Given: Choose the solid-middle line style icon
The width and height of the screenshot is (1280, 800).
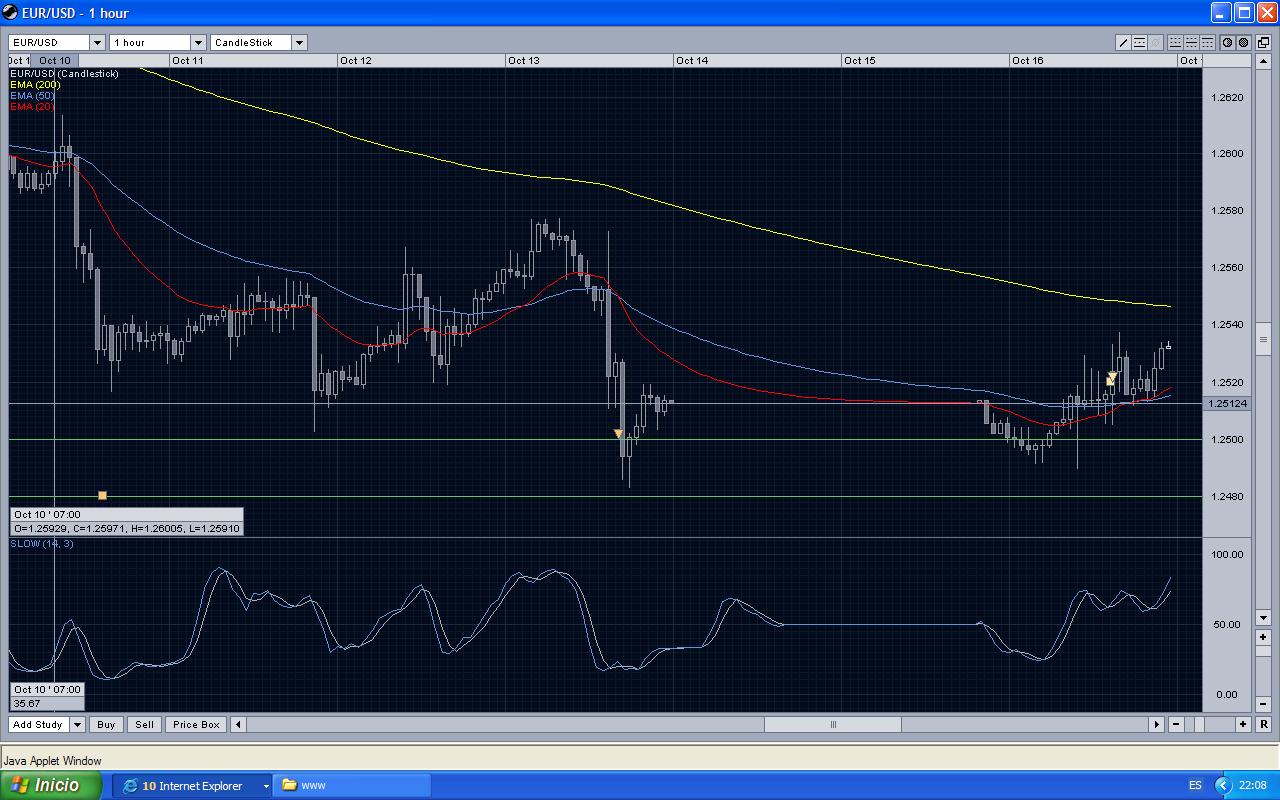Looking at the screenshot, I should pos(1191,43).
